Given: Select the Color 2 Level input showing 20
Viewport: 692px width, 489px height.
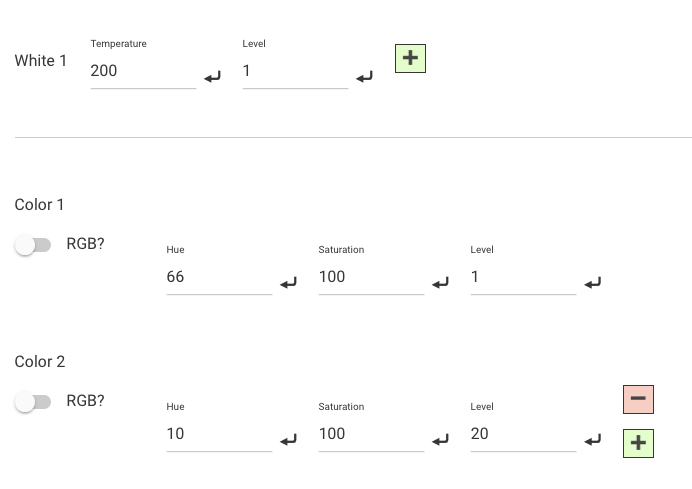Looking at the screenshot, I should click(523, 434).
